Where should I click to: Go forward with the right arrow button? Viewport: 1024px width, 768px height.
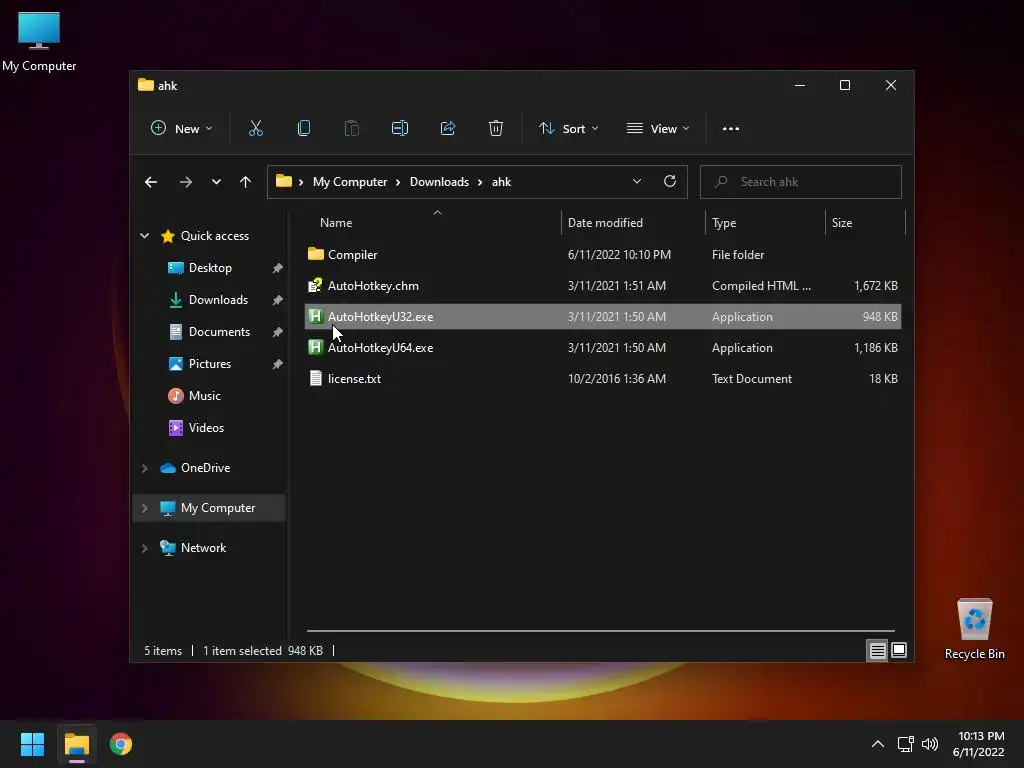[x=185, y=182]
